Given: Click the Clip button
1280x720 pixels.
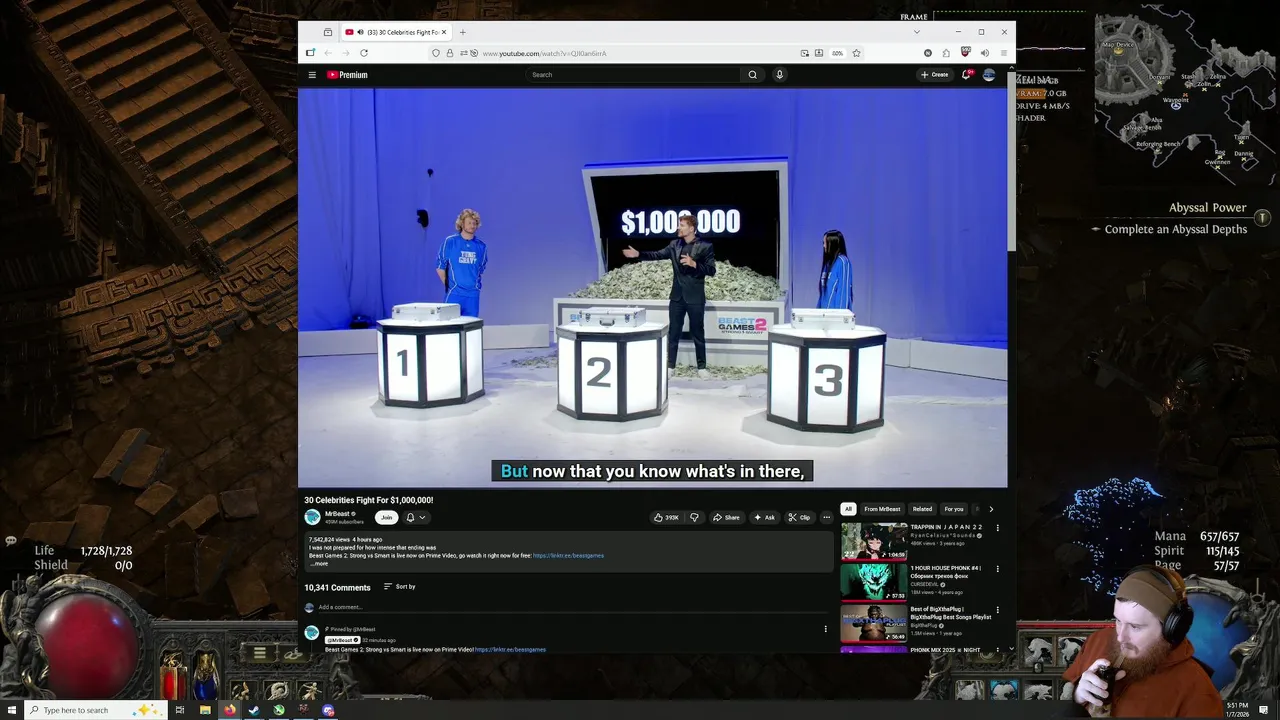Looking at the screenshot, I should point(799,517).
